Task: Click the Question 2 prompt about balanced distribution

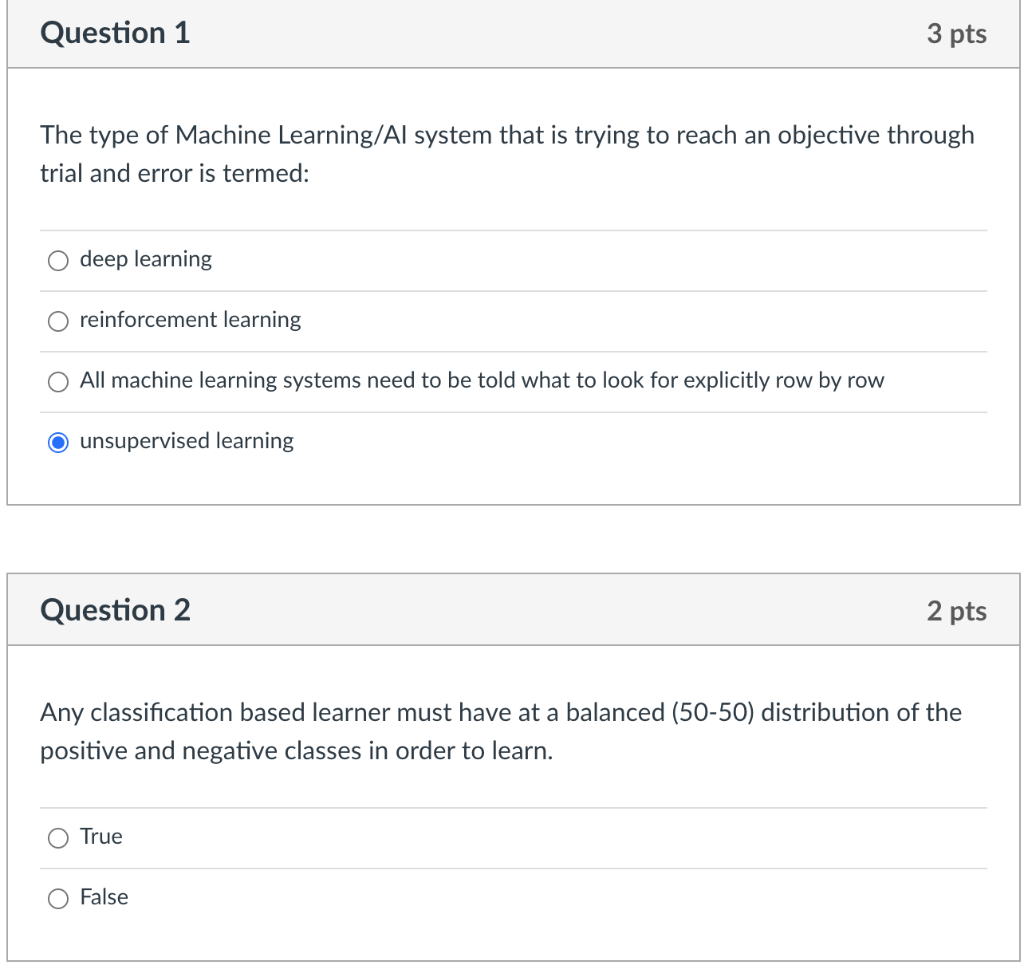Action: click(500, 731)
